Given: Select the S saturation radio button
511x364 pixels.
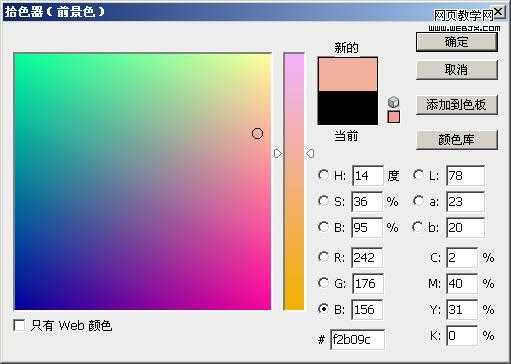Looking at the screenshot, I should point(323,201).
